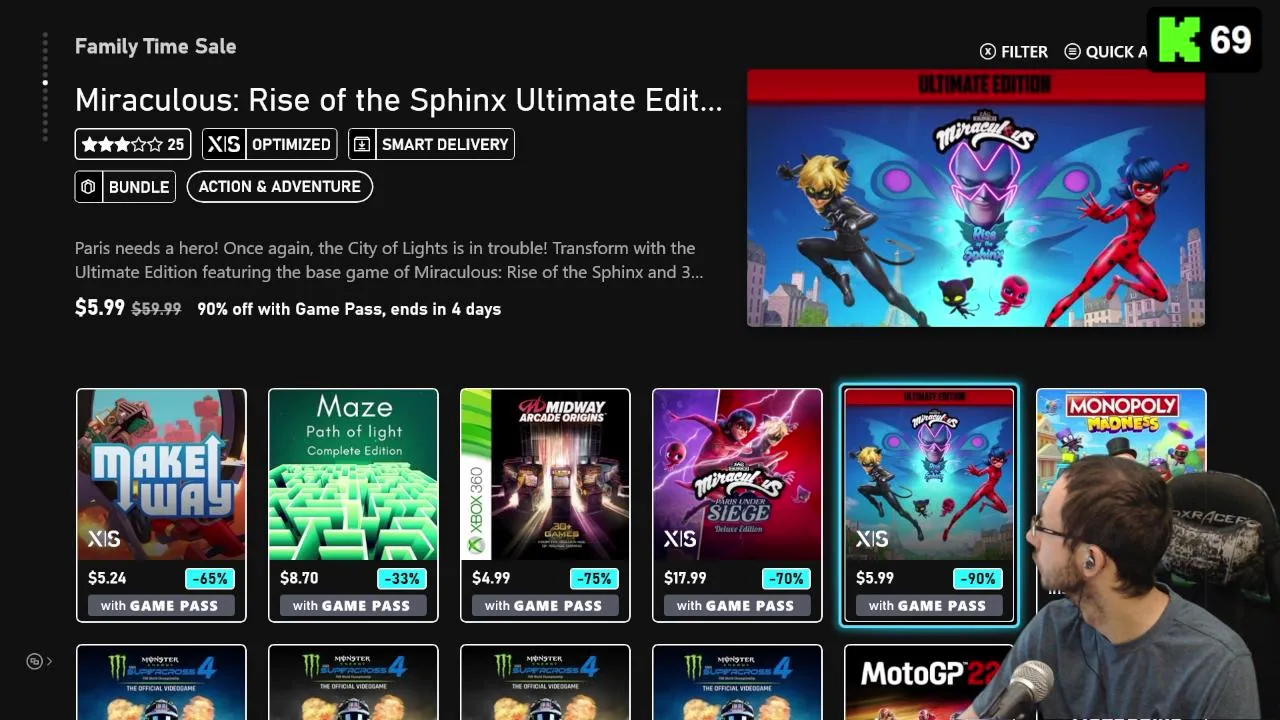Open the Filter option
Viewport: 1280px width, 720px height.
tap(1013, 51)
